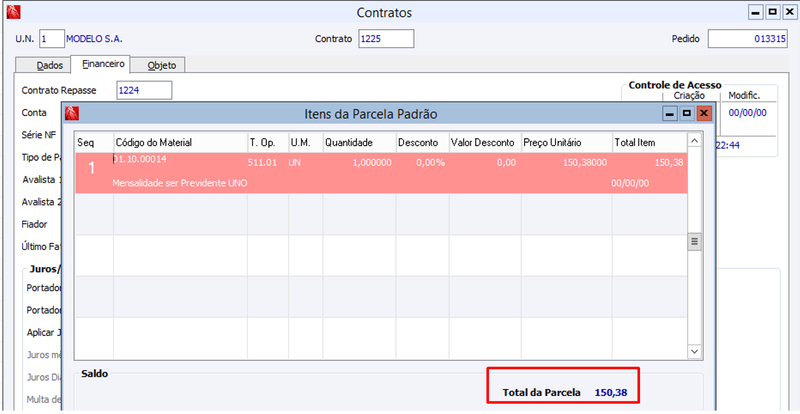800x414 pixels.
Task: Click the Contratos window app icon
Action: click(x=13, y=11)
